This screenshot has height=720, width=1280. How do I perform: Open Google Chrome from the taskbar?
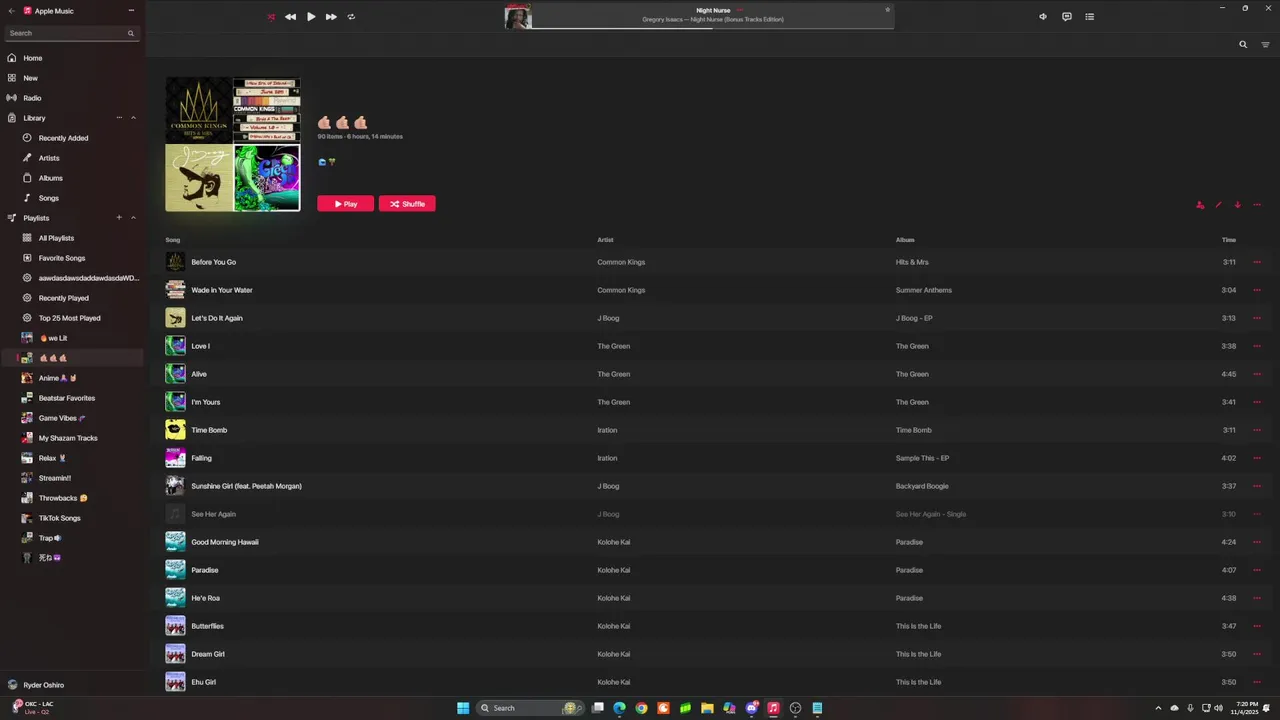coord(641,708)
